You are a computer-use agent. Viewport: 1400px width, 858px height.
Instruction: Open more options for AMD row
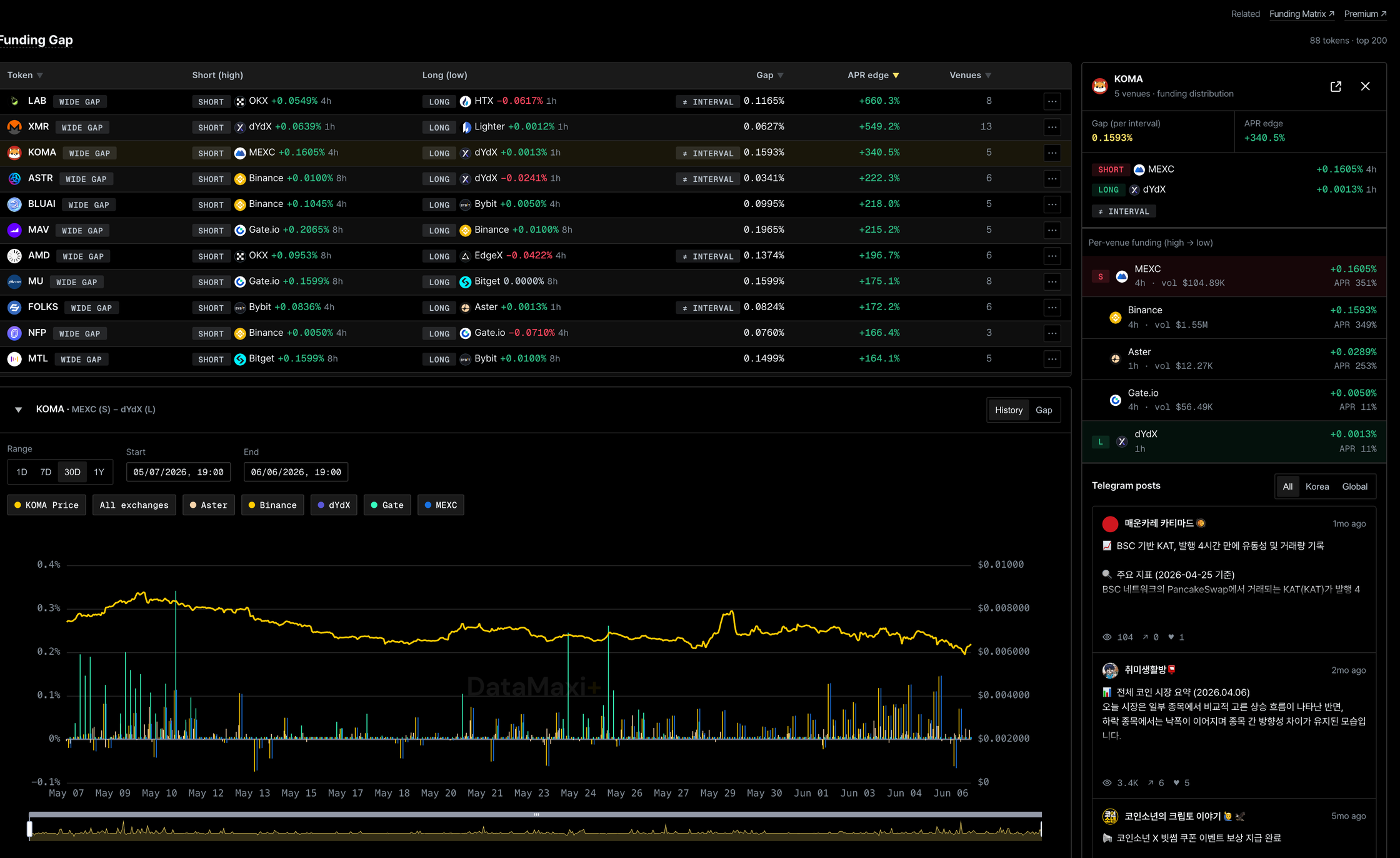point(1052,256)
